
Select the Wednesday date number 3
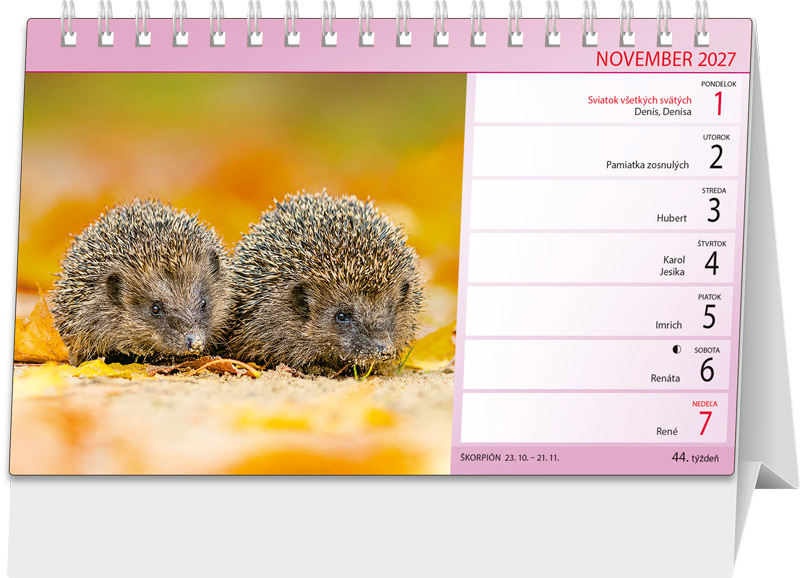point(714,210)
